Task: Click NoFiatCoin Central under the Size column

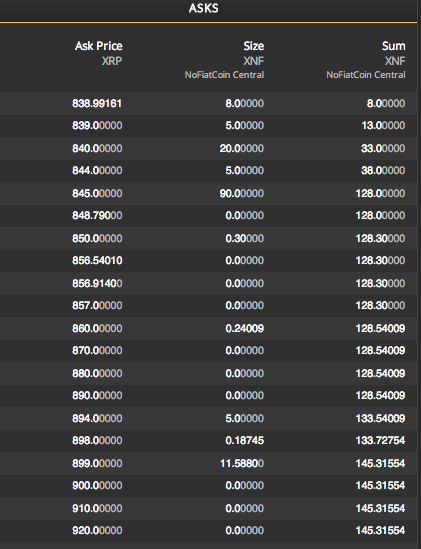Action: pyautogui.click(x=224, y=75)
